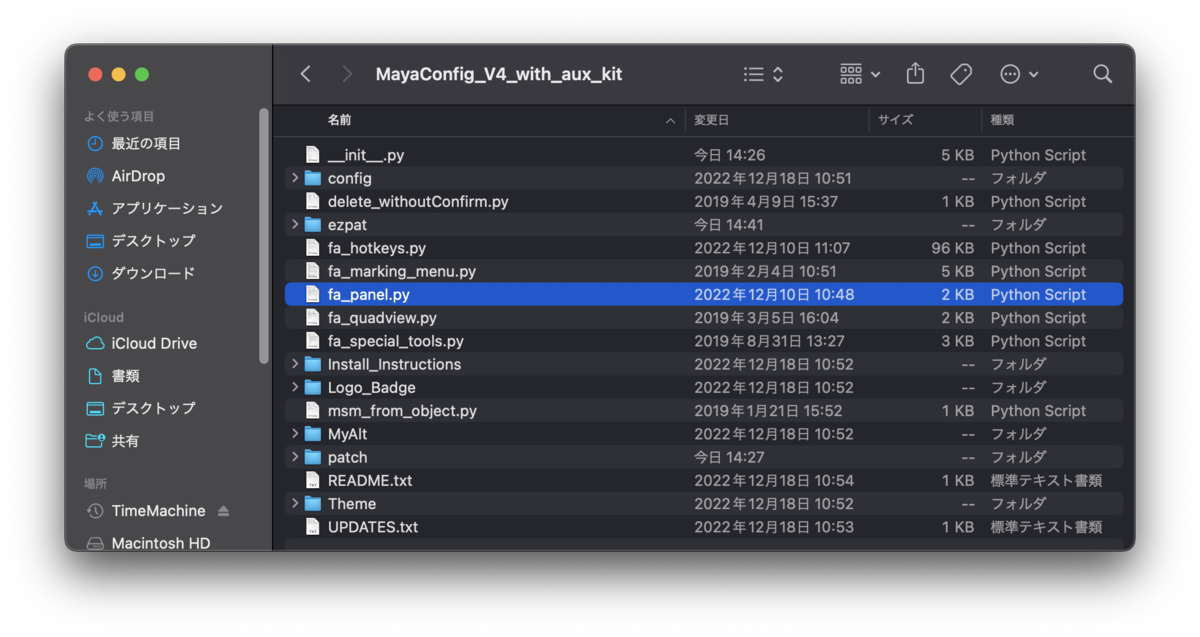Select 書類 in the sidebar
The height and width of the screenshot is (637, 1200).
pyautogui.click(x=112, y=376)
